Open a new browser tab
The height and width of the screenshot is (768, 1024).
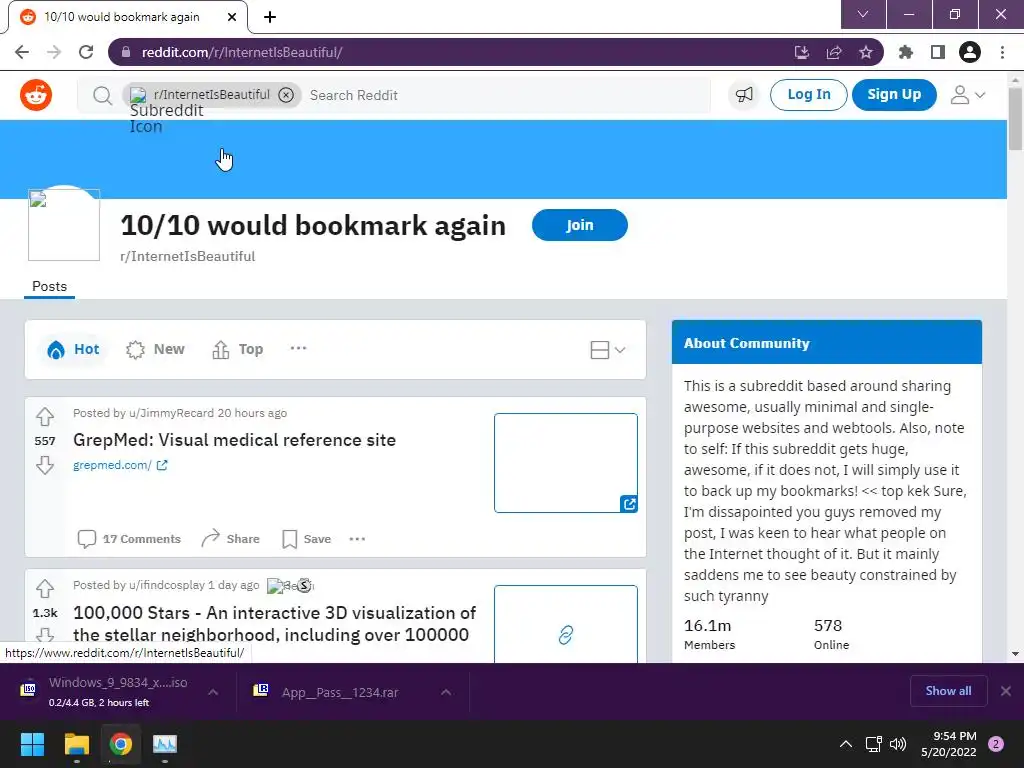[270, 17]
